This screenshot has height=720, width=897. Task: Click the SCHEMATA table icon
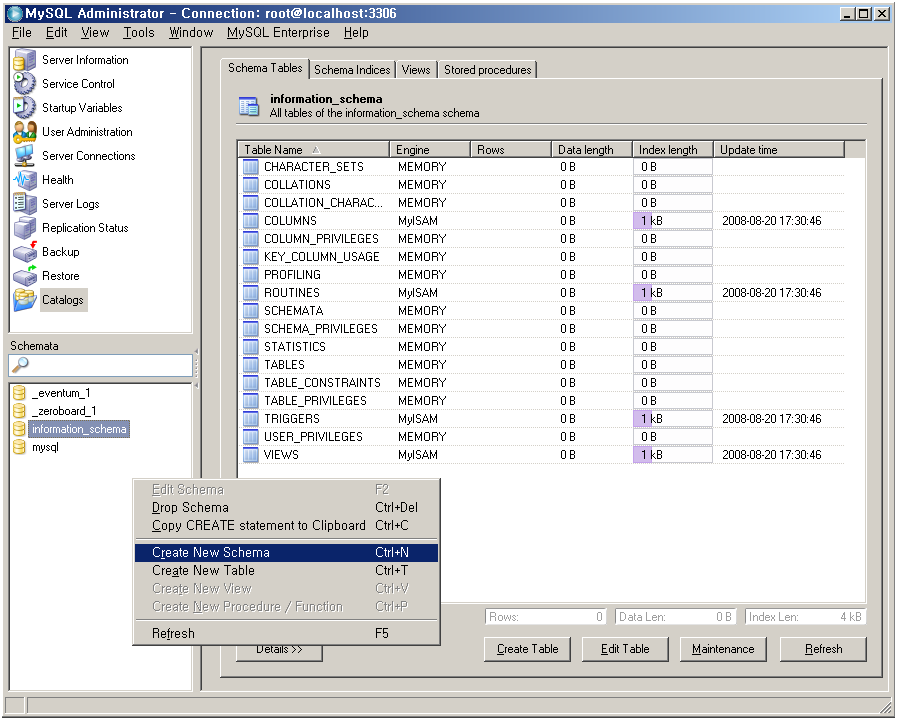pos(251,311)
